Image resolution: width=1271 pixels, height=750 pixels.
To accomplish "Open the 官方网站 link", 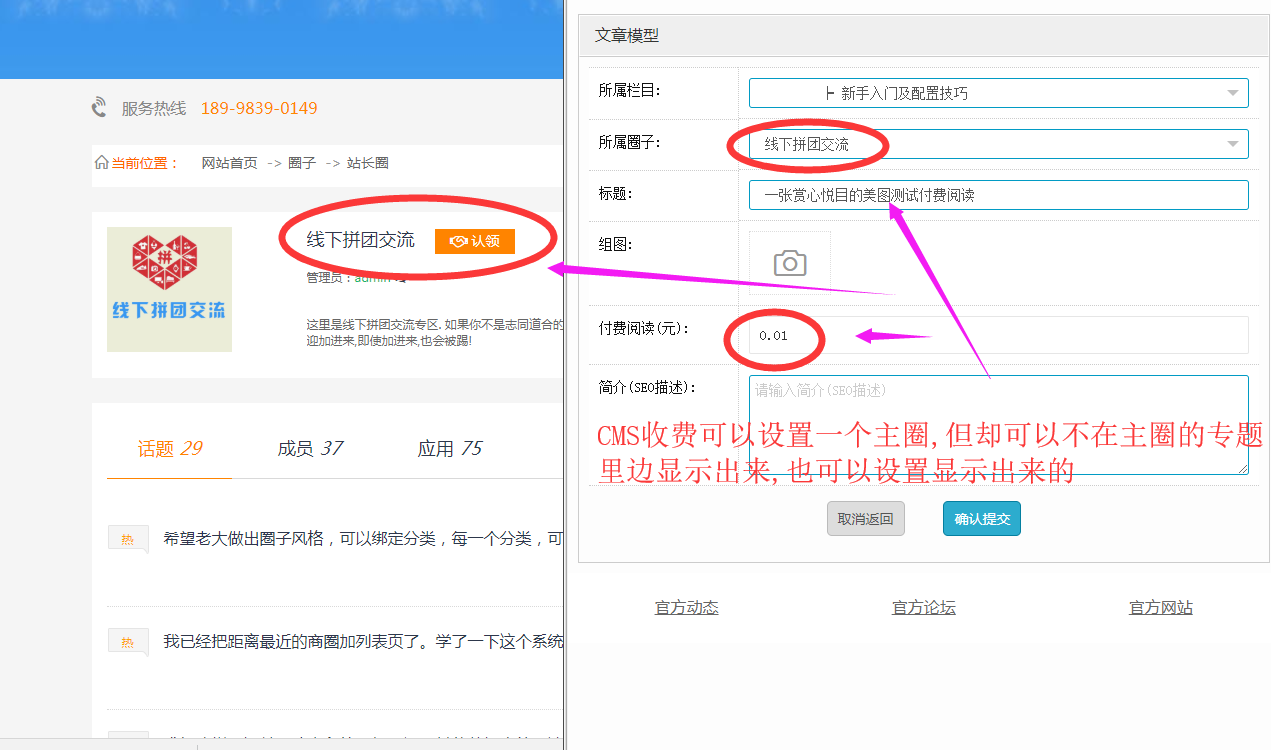I will pyautogui.click(x=1160, y=607).
